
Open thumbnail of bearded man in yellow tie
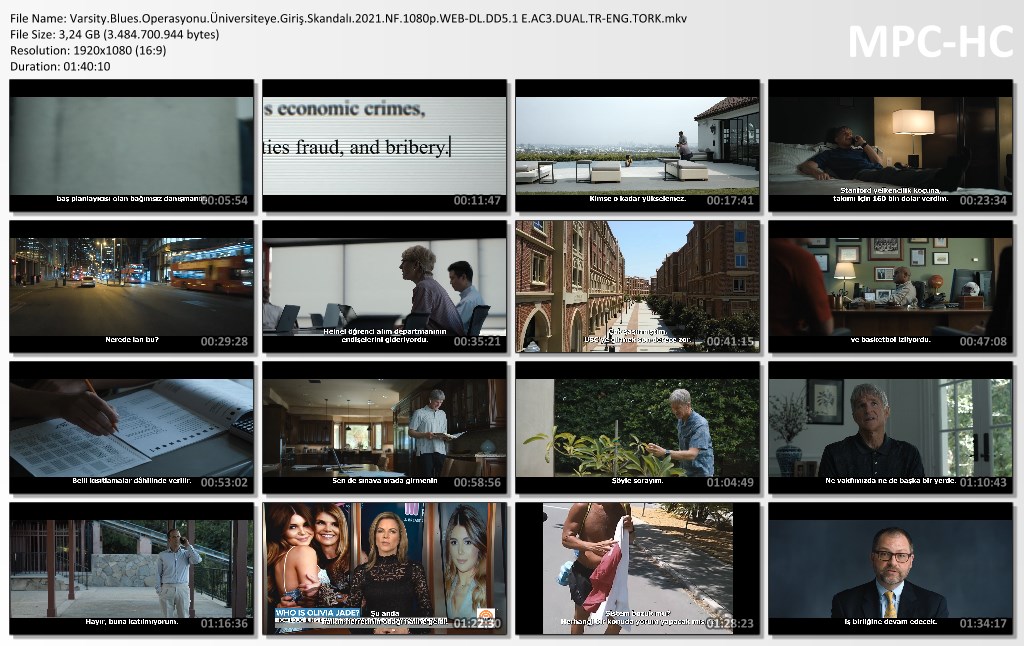pos(890,568)
